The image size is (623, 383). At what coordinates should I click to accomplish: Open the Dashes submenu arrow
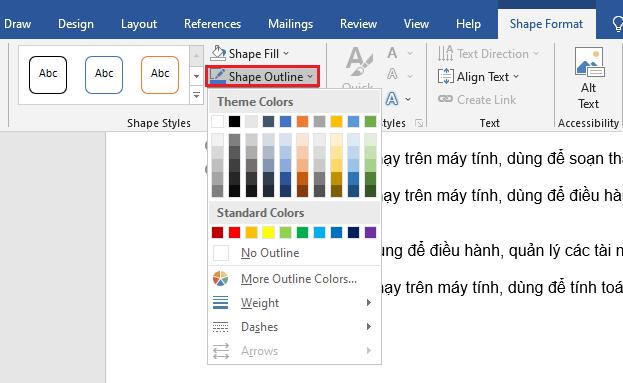coord(369,327)
